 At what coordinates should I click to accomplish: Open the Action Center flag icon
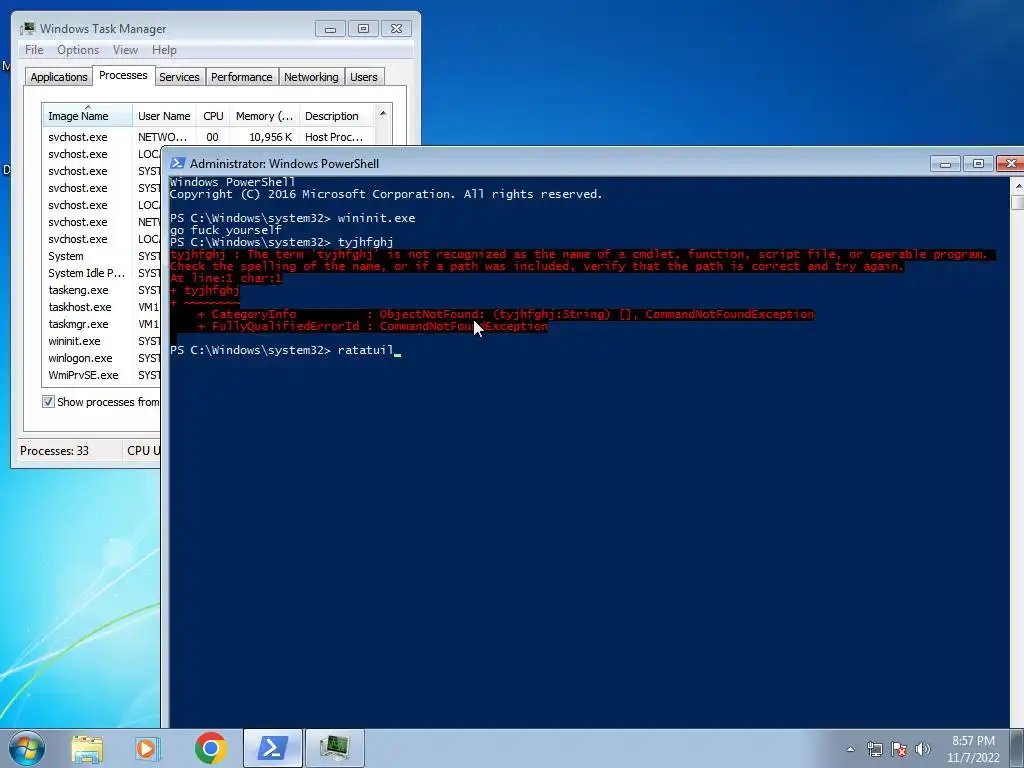pyautogui.click(x=899, y=749)
